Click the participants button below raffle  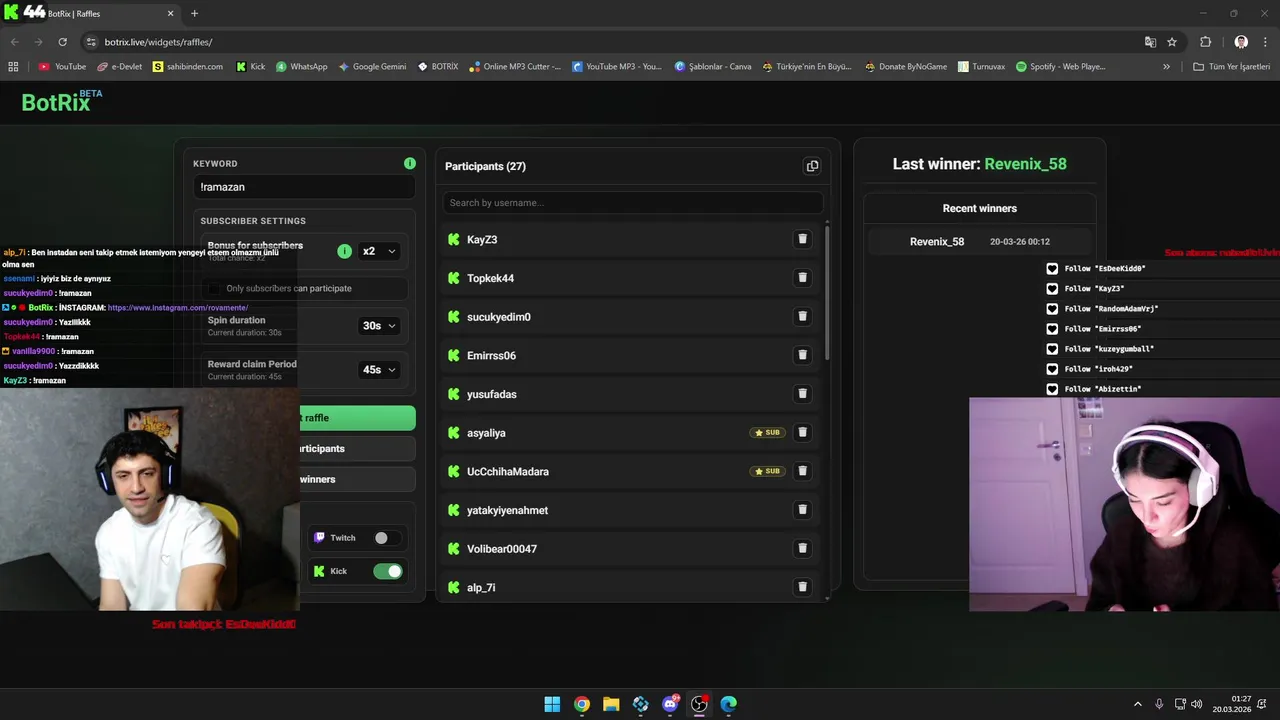point(357,448)
